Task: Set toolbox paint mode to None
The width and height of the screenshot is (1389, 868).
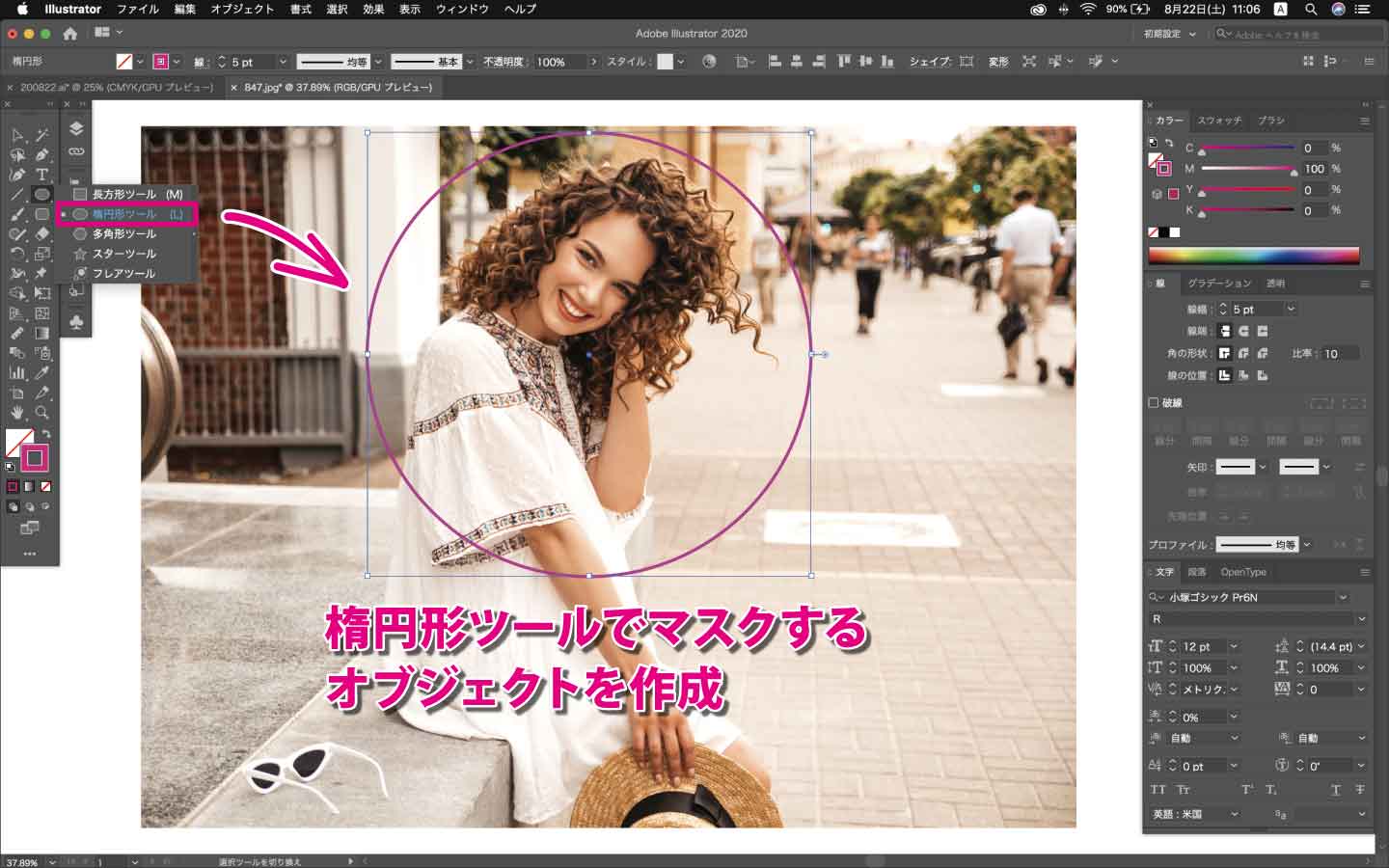Action: [45, 487]
